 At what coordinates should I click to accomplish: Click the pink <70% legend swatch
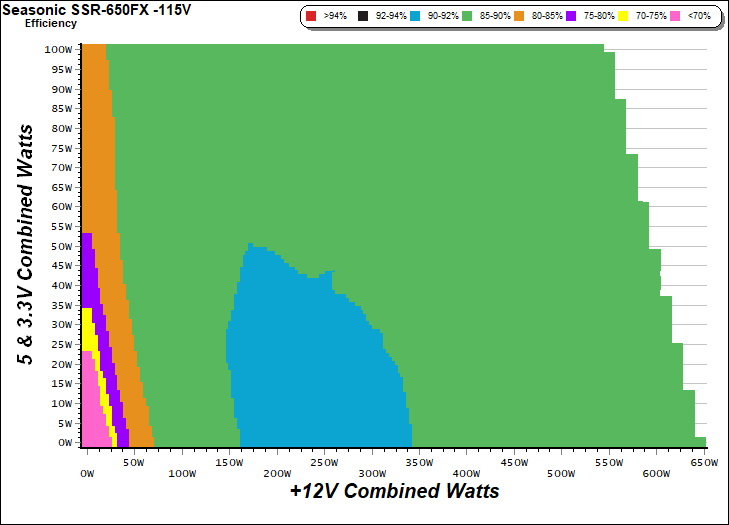click(x=674, y=17)
